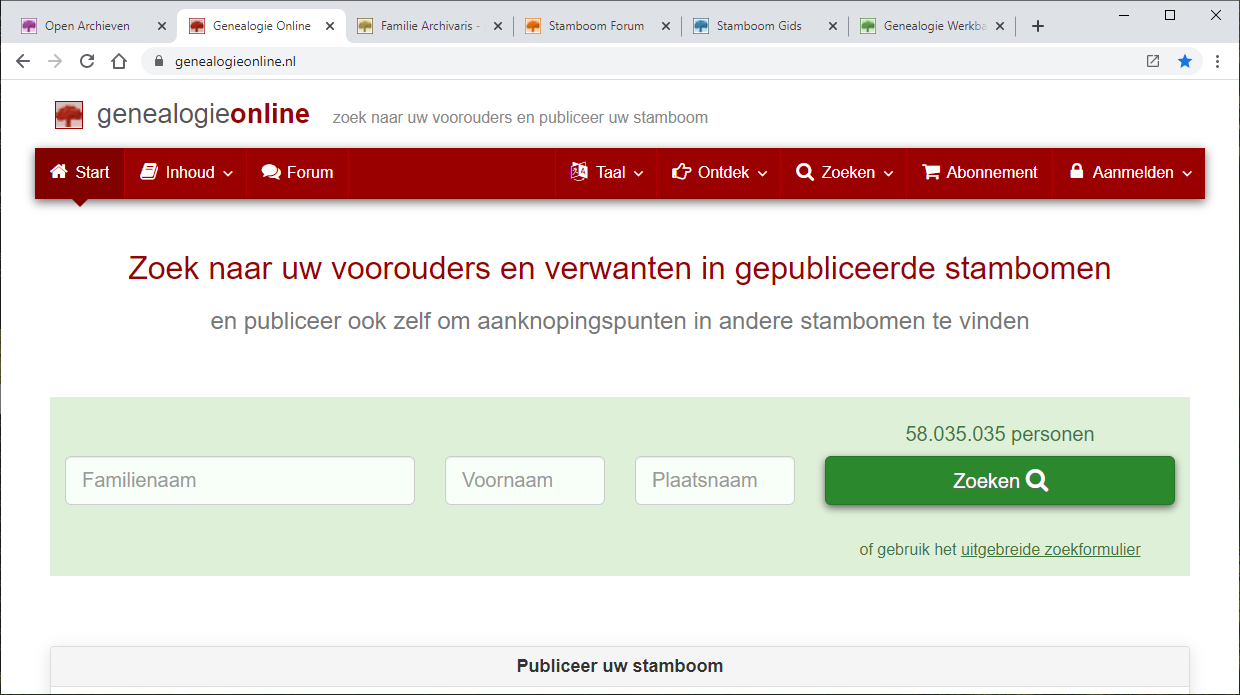Close the Familie Archivaris tab
Image resolution: width=1240 pixels, height=695 pixels.
click(x=498, y=26)
